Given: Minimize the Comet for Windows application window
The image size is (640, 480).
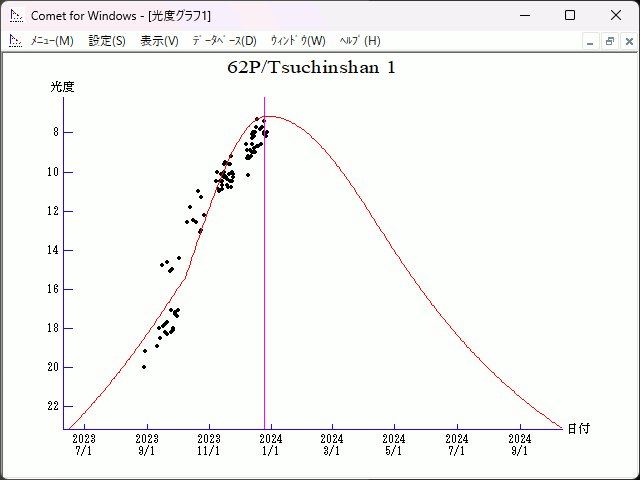Looking at the screenshot, I should point(523,15).
